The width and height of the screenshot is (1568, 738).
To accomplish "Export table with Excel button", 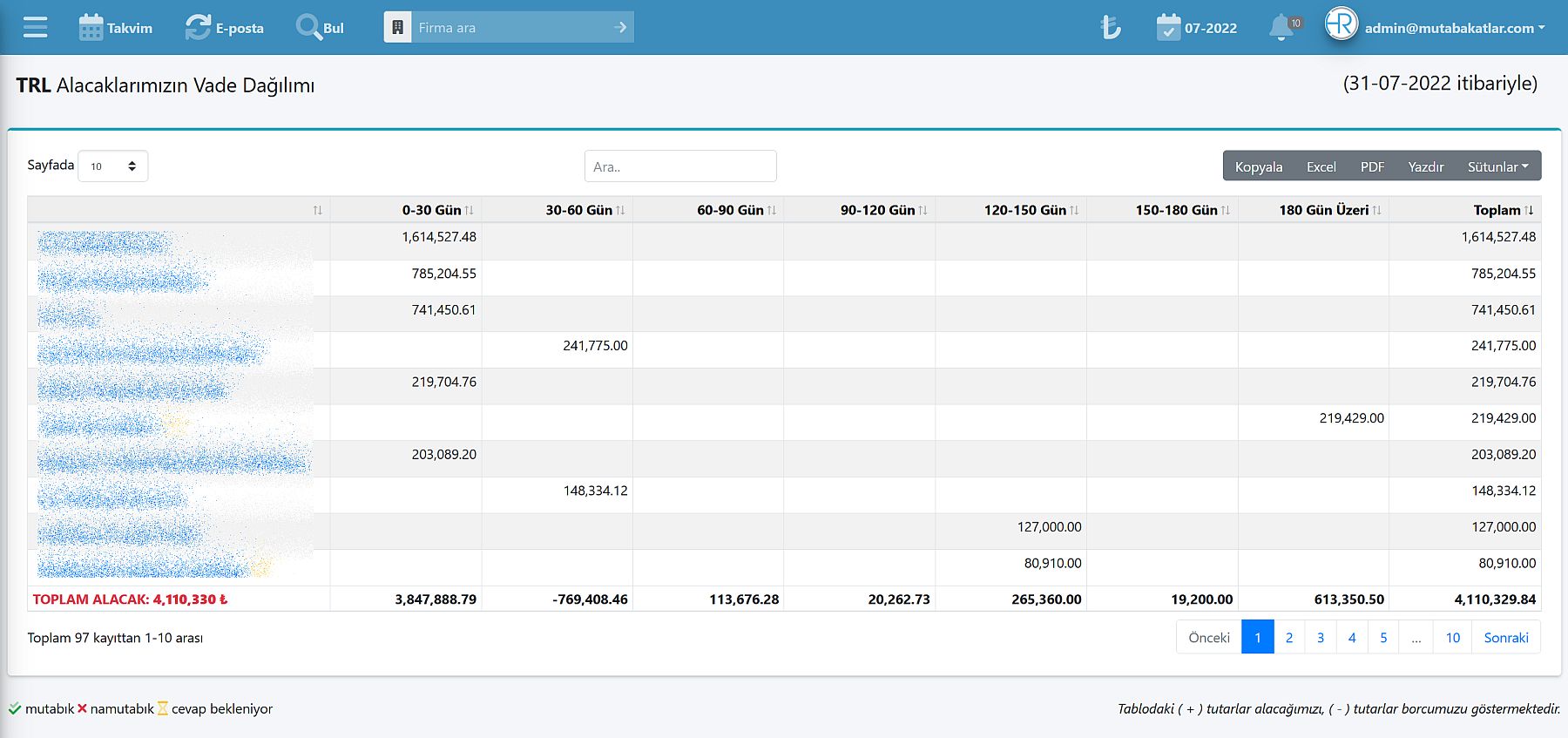I will (1321, 166).
